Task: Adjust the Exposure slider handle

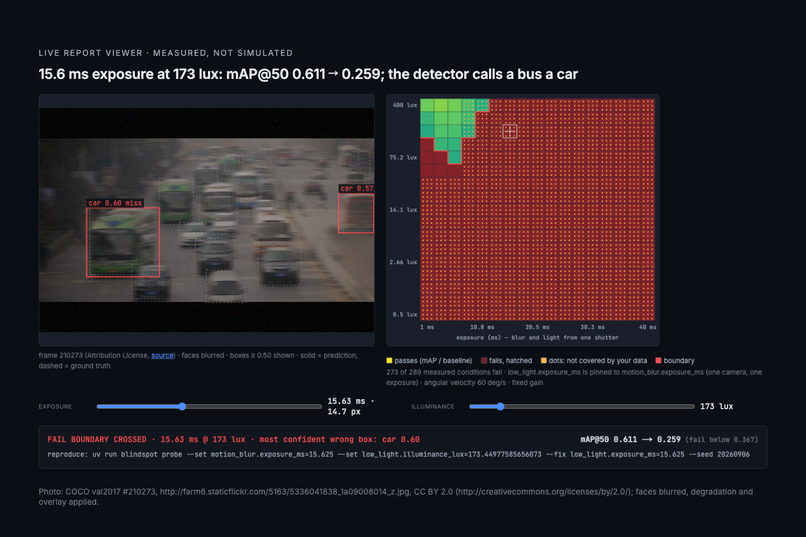Action: (182, 406)
